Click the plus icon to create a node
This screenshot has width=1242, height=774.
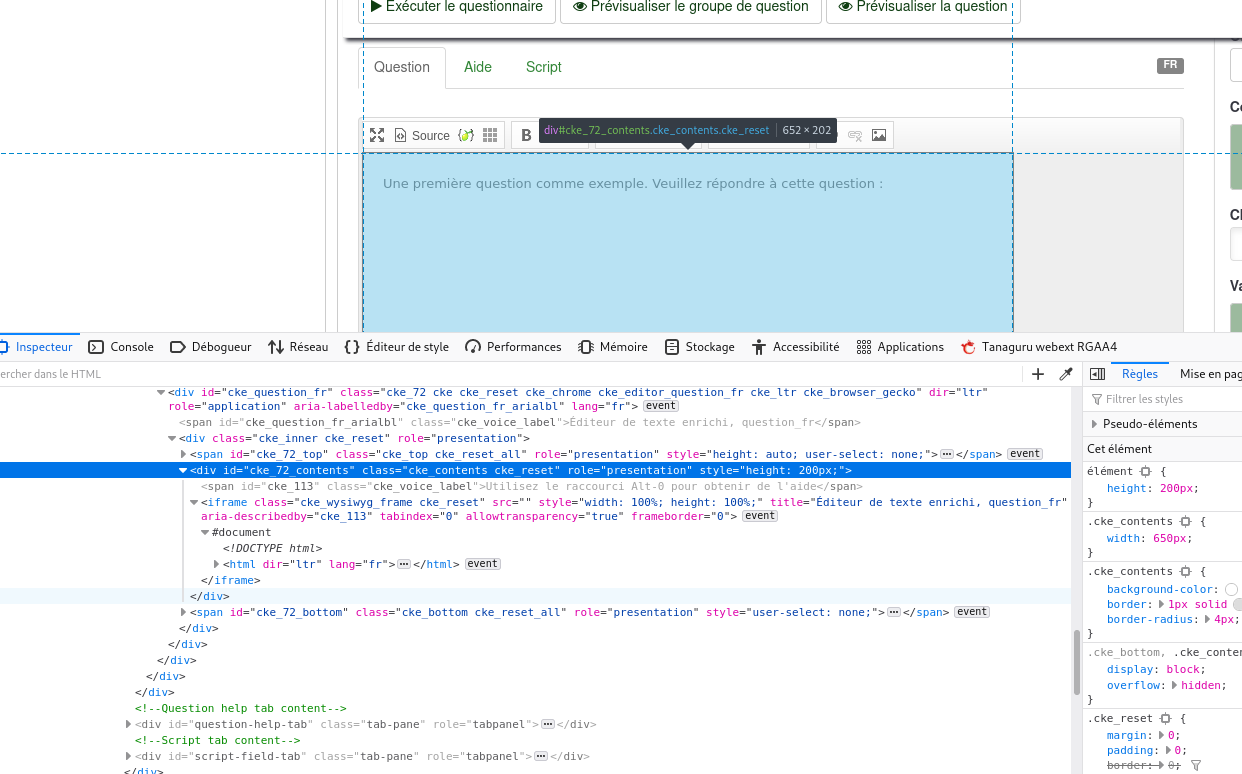click(1038, 374)
